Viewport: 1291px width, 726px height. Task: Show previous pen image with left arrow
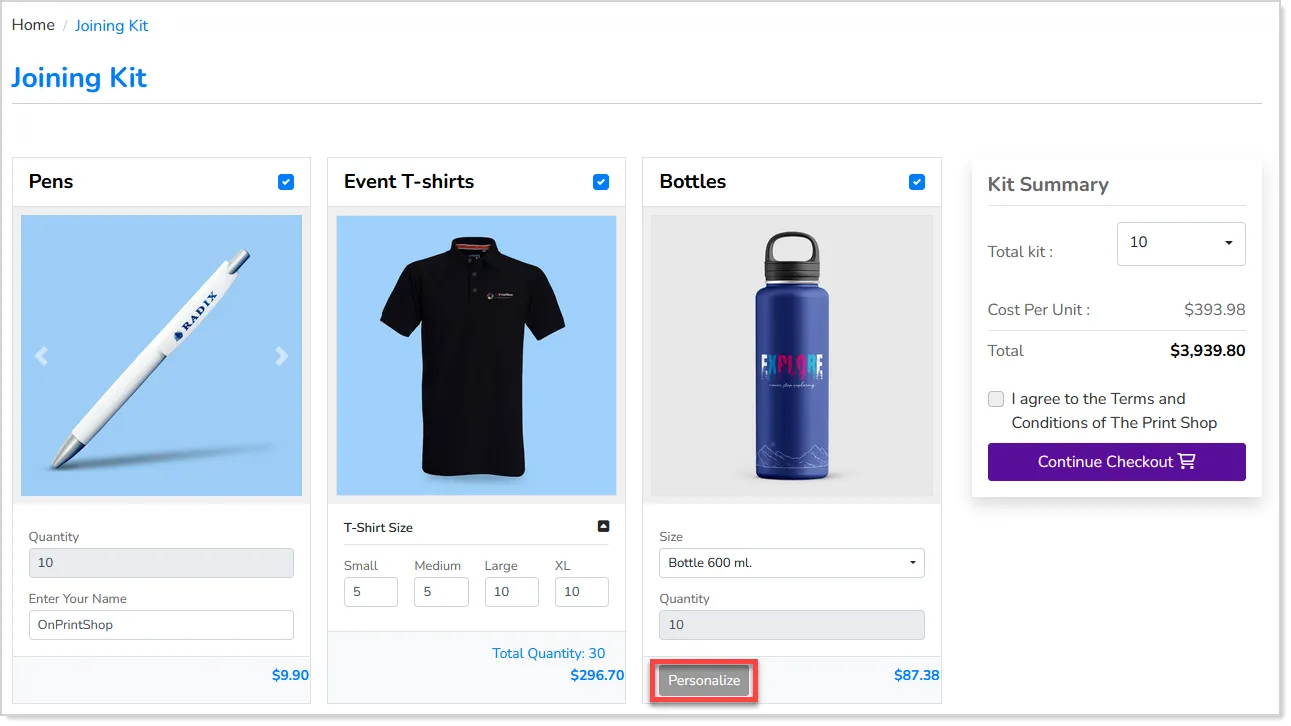41,356
